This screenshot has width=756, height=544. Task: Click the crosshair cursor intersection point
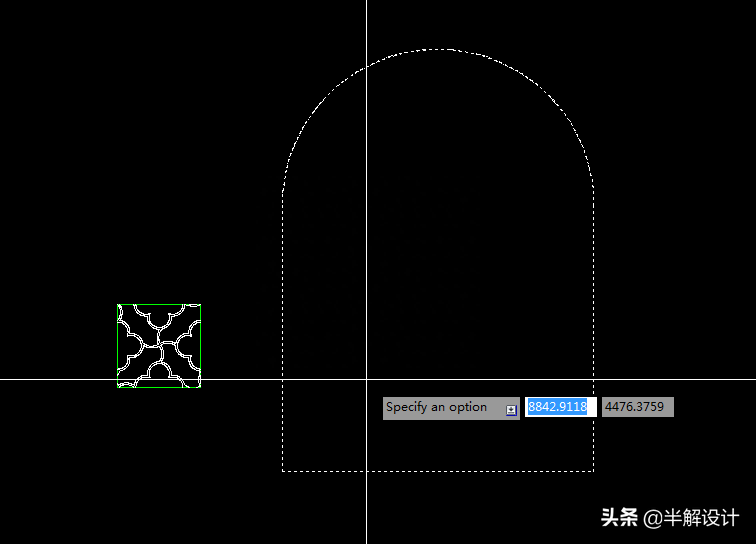point(367,379)
